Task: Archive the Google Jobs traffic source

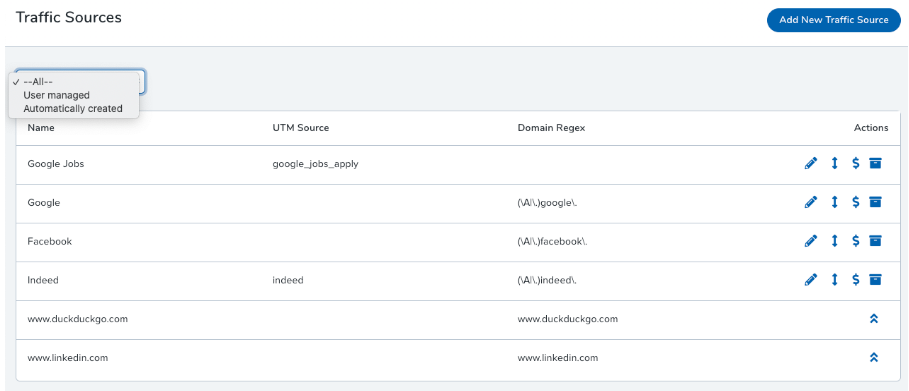Action: pyautogui.click(x=875, y=164)
